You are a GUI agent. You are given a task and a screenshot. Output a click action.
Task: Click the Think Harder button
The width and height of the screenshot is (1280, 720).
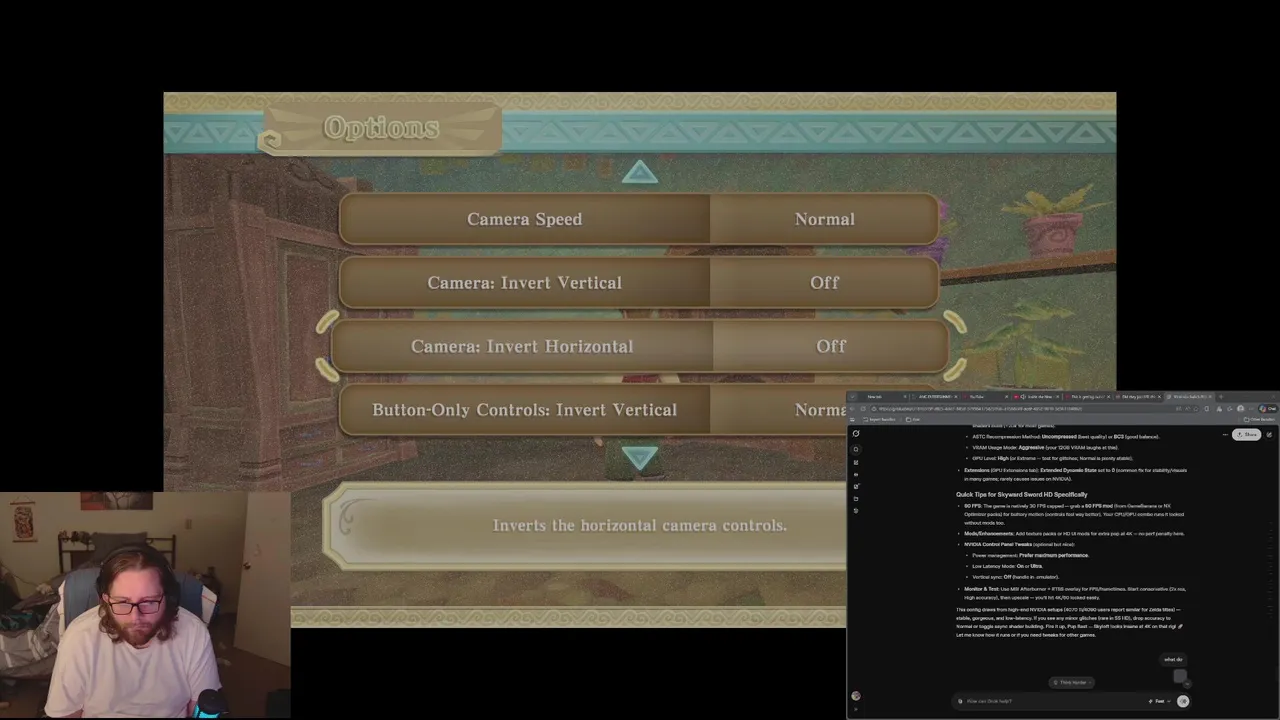point(1072,682)
